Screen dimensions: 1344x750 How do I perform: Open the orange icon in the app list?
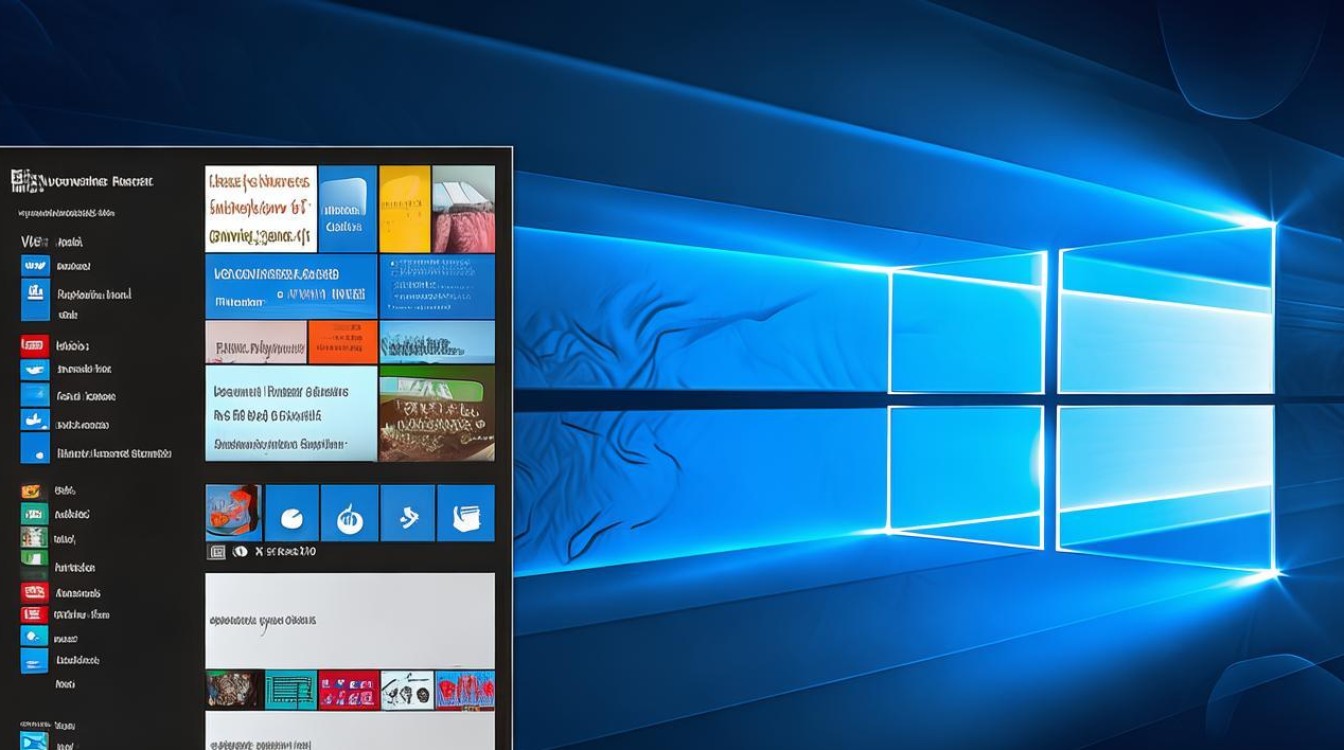point(33,491)
